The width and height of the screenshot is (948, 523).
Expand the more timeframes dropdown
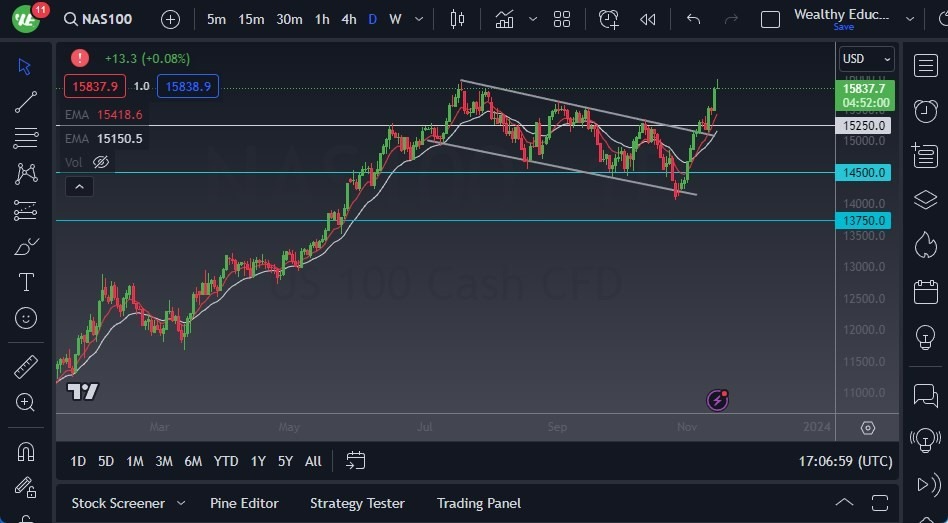418,19
